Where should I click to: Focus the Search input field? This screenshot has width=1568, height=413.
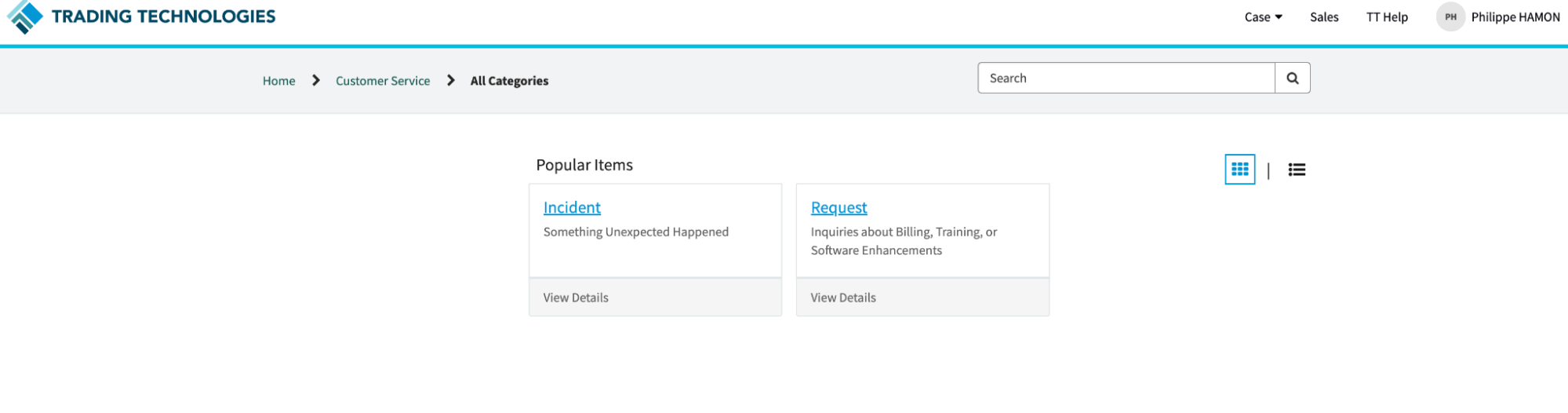click(1126, 79)
